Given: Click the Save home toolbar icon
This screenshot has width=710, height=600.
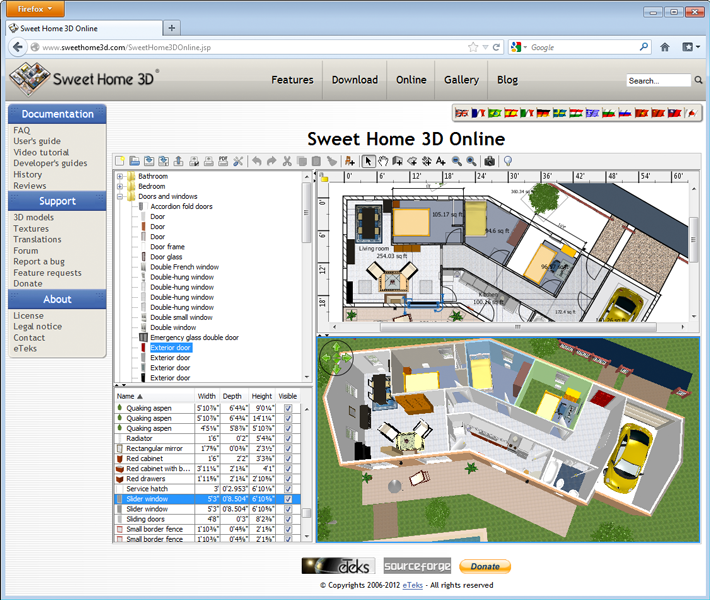Looking at the screenshot, I should tap(149, 161).
